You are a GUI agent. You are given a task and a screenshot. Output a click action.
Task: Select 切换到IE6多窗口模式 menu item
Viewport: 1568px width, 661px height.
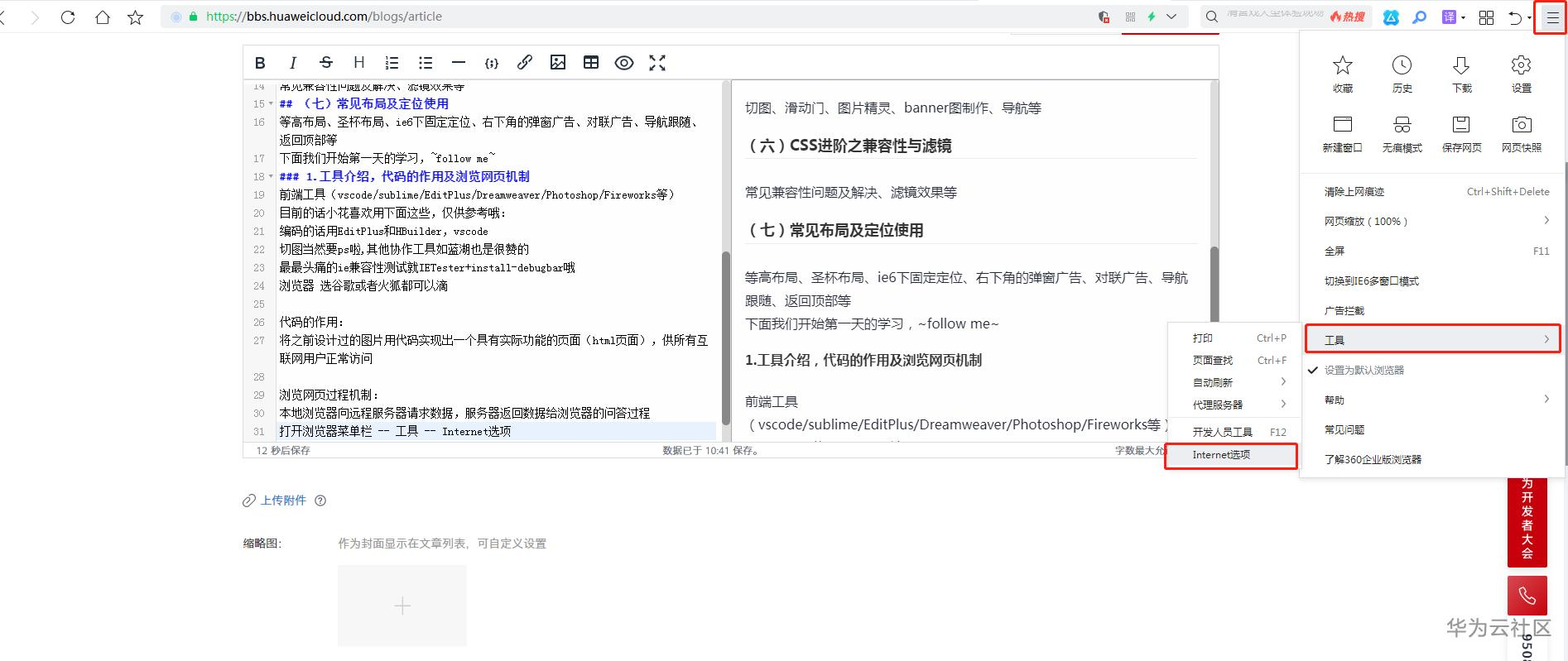[x=1432, y=281]
